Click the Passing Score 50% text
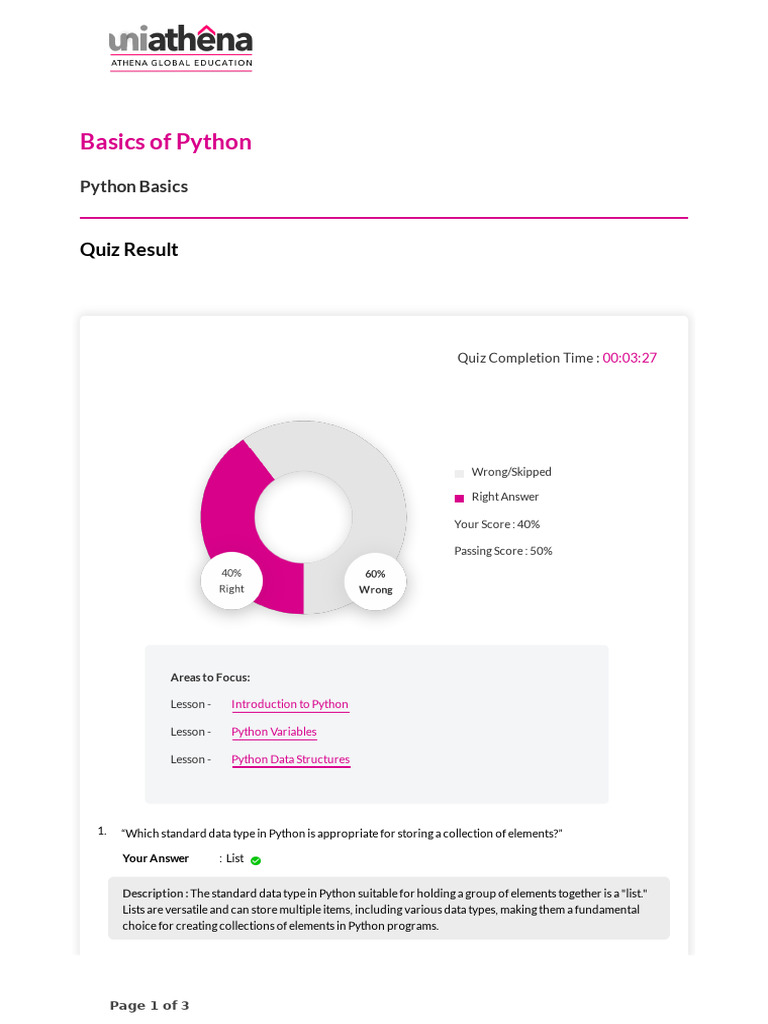Image resolution: width=768 pixels, height=1024 pixels. [x=503, y=551]
